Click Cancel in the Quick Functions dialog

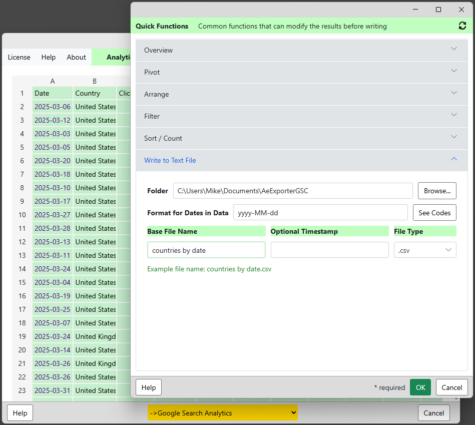452,387
